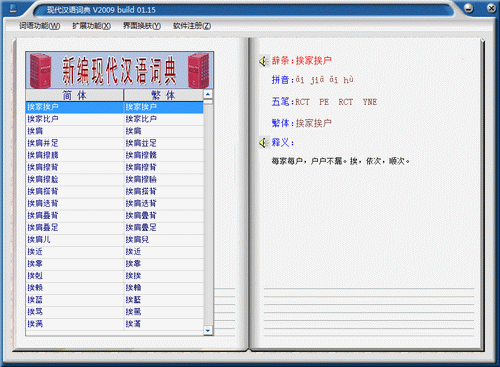The height and width of the screenshot is (367, 500).
Task: Open the 扩展功能(X) menu
Action: click(x=92, y=26)
